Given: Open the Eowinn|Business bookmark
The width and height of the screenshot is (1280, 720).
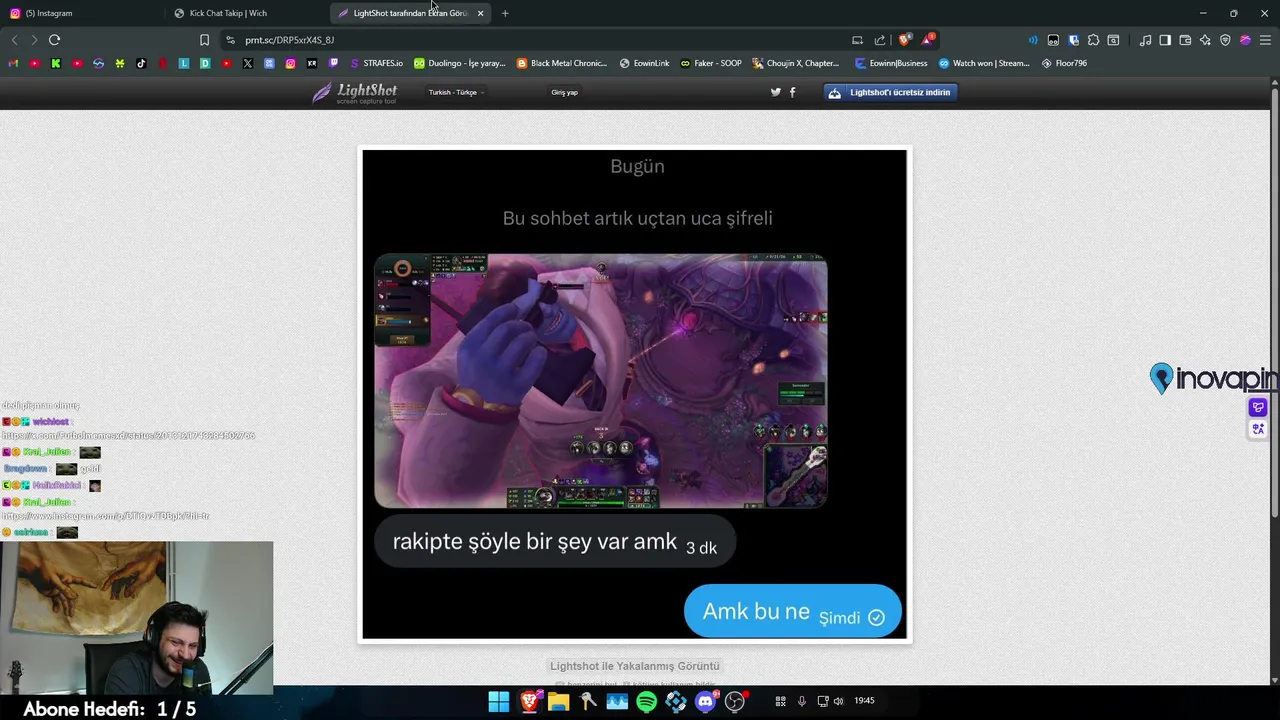Looking at the screenshot, I should click(891, 63).
